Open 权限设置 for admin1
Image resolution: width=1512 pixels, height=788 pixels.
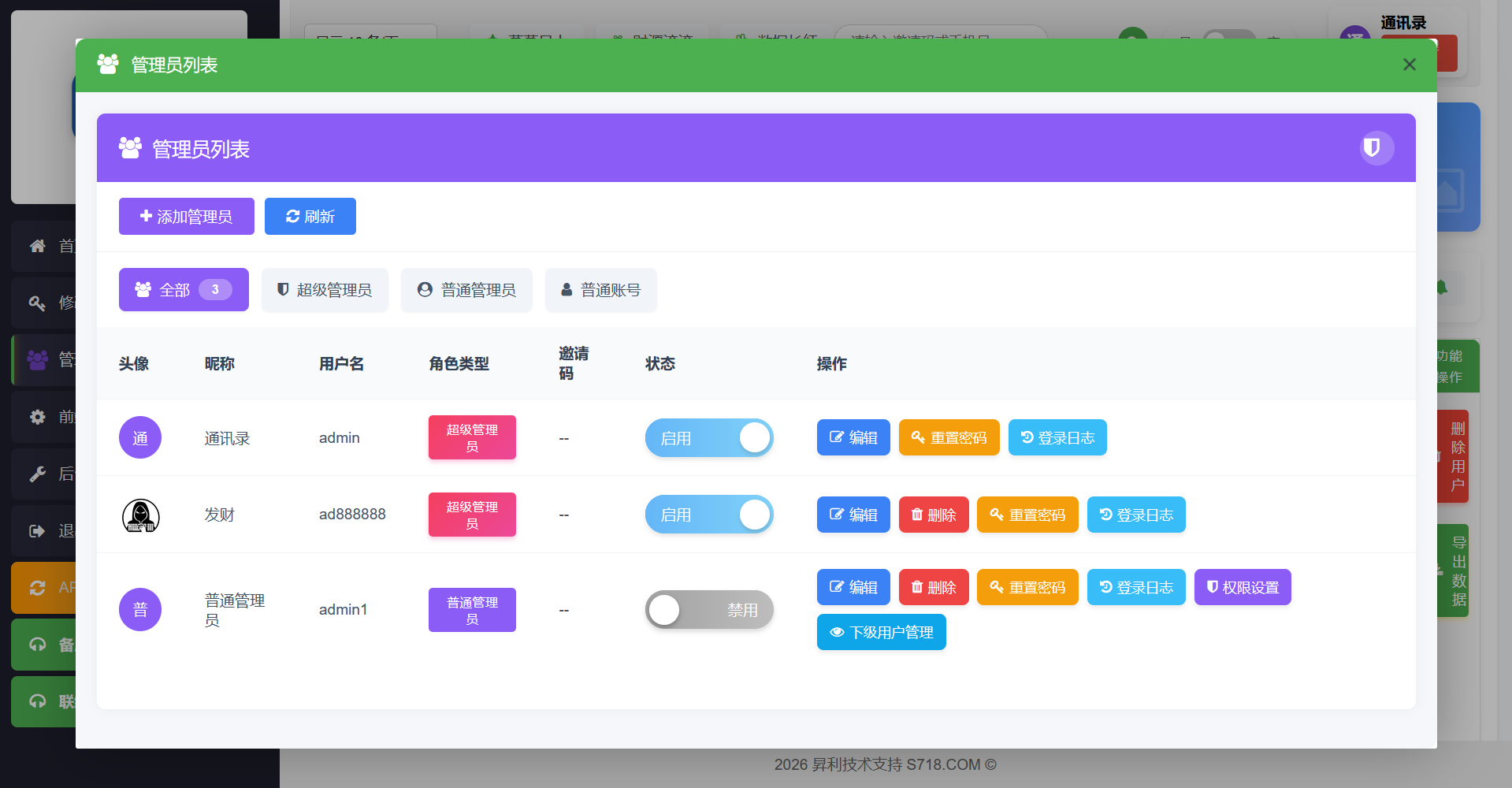coord(1242,587)
